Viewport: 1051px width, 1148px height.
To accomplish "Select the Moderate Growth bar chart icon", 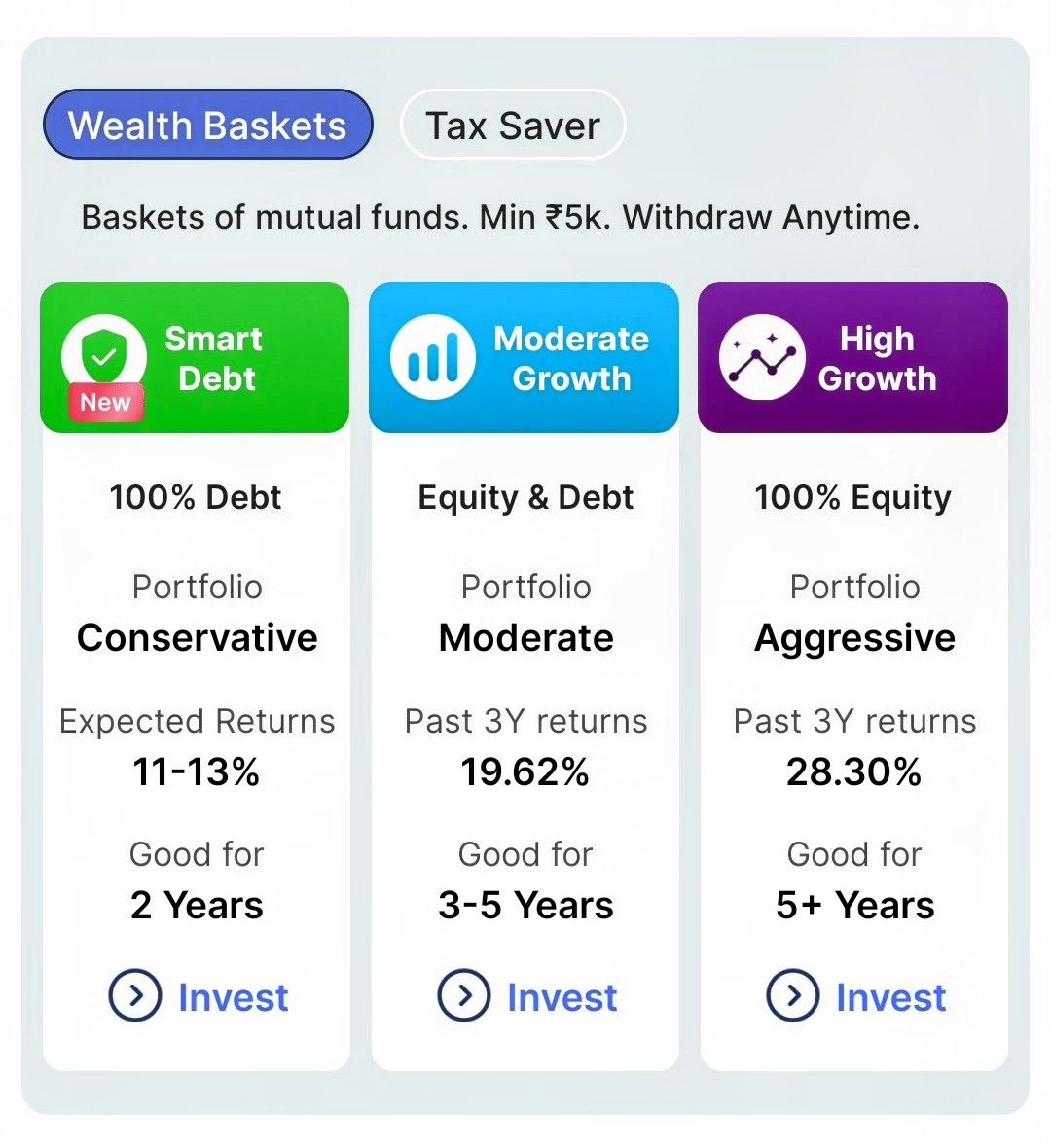I will point(431,357).
